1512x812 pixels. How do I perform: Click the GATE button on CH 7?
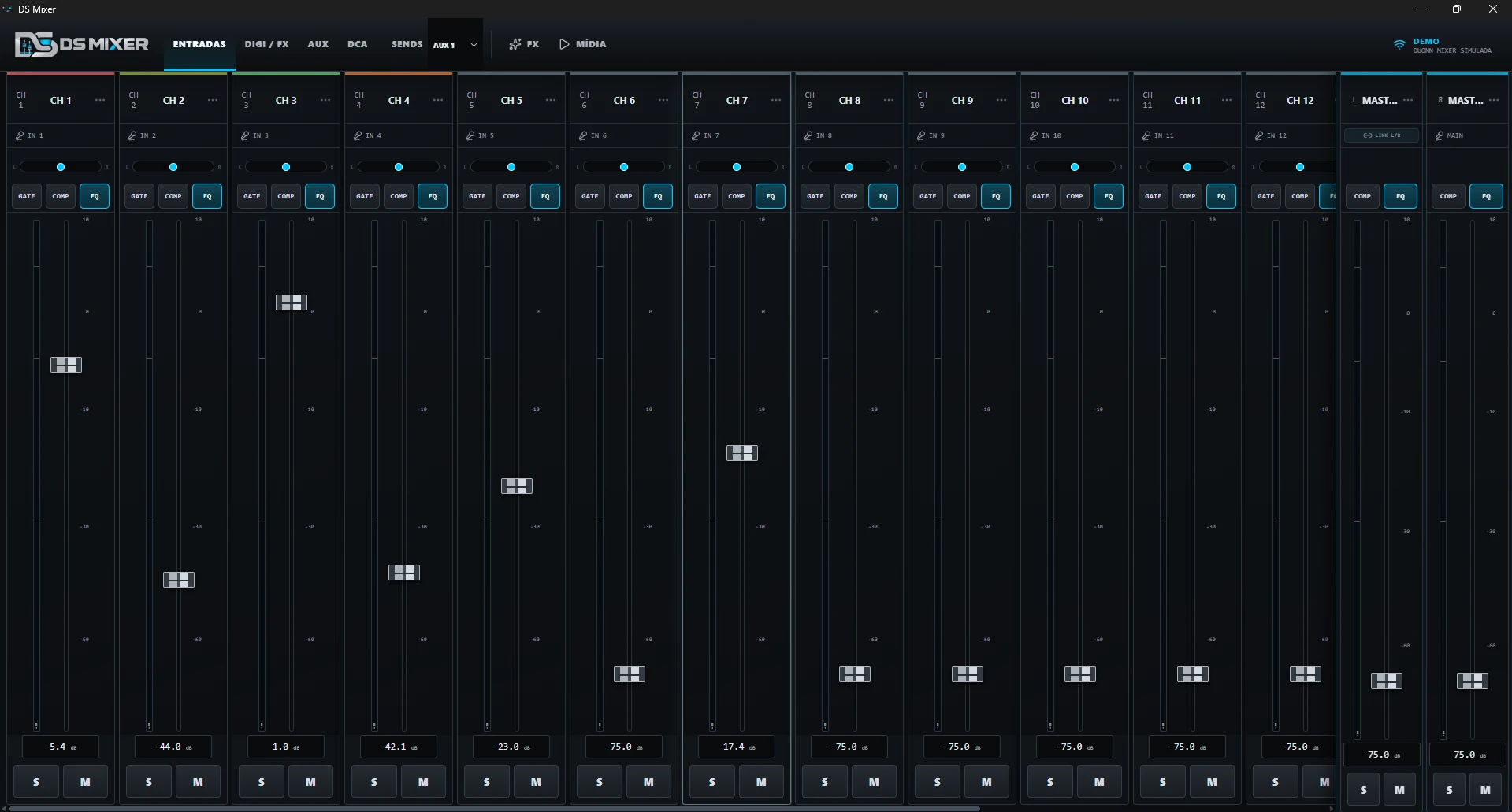[x=703, y=196]
